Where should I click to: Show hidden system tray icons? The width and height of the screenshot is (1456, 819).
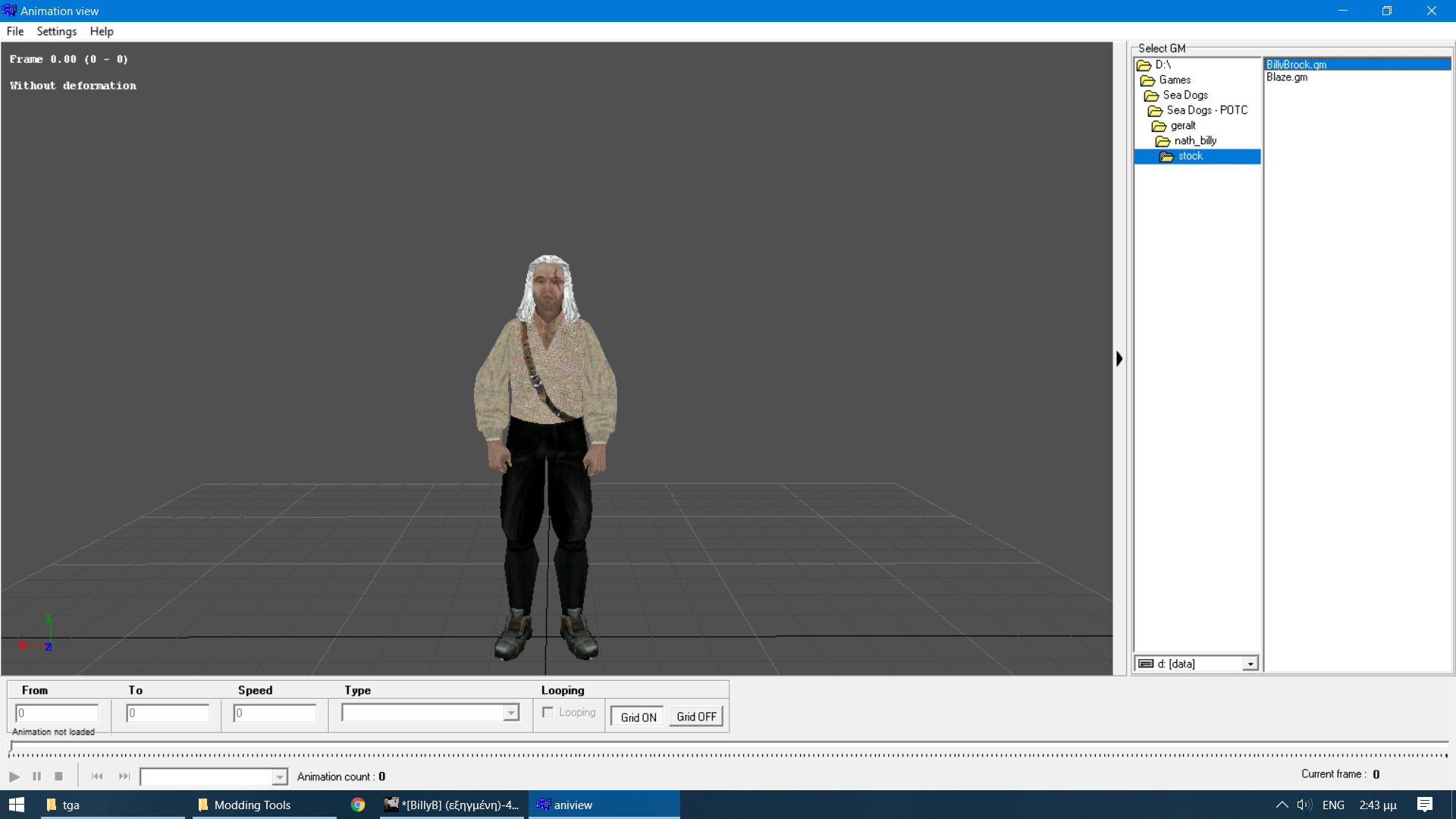(x=1282, y=805)
